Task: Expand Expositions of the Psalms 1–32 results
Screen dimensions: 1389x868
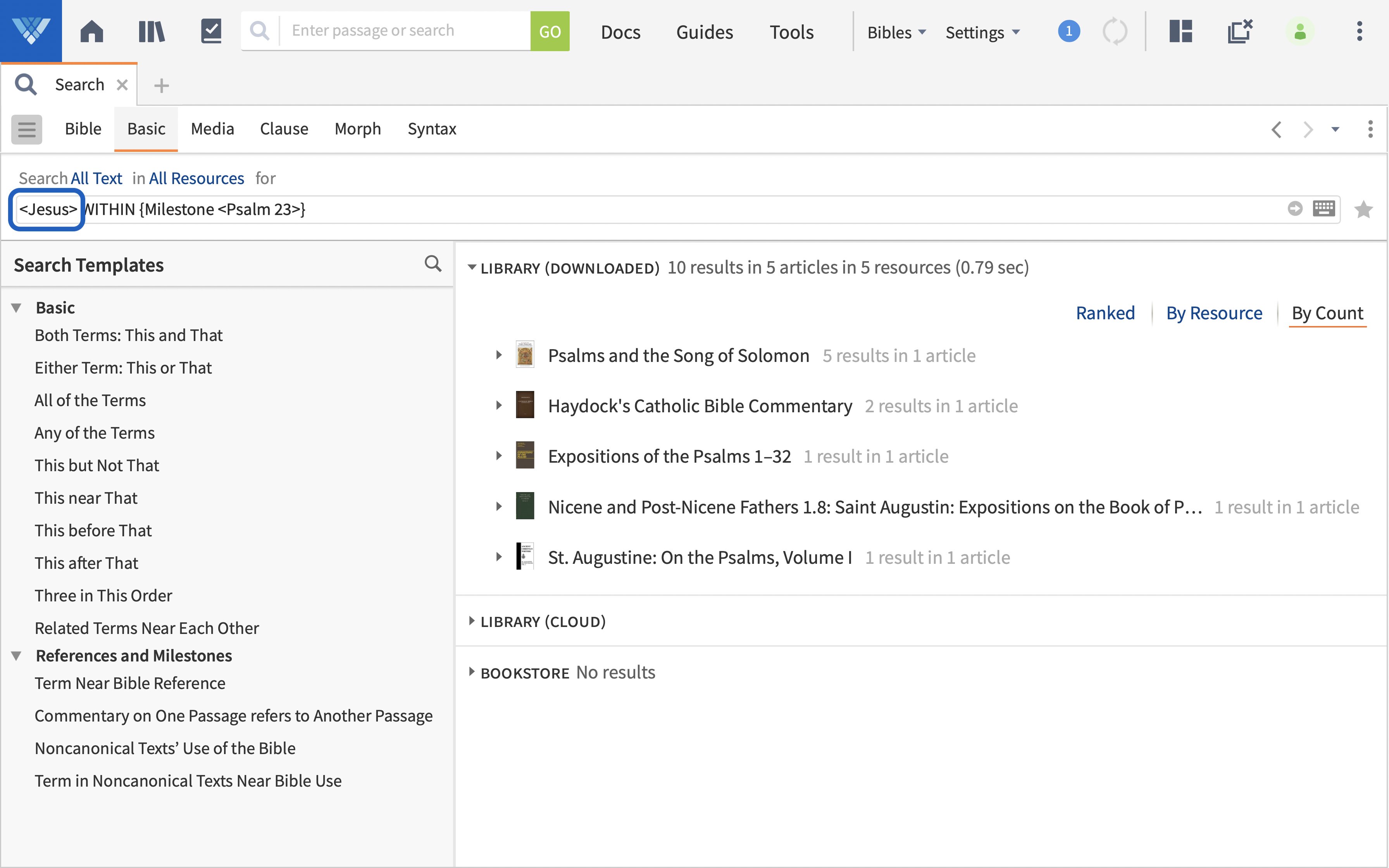Action: tap(499, 456)
